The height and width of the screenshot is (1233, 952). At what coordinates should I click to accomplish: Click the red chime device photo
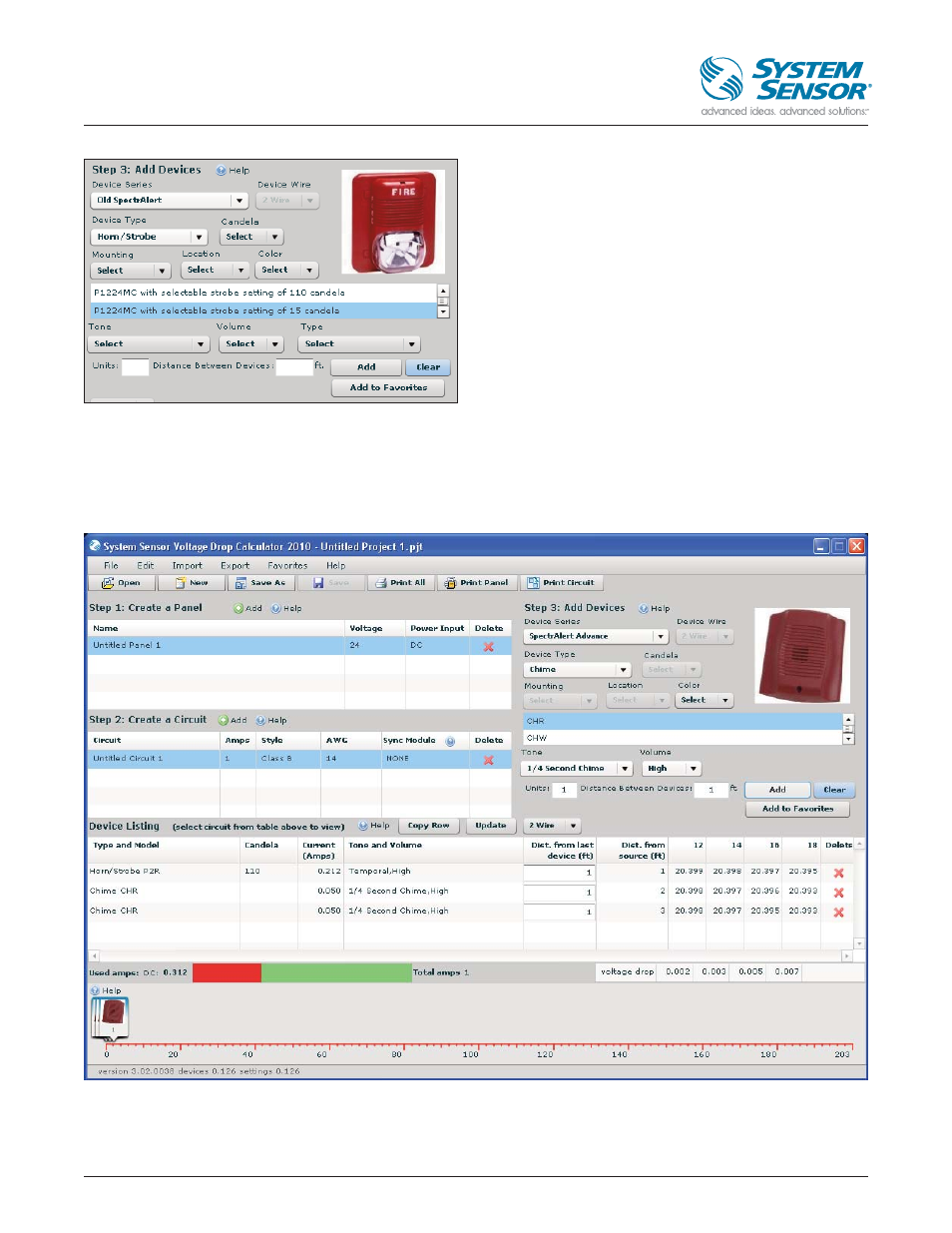click(802, 657)
